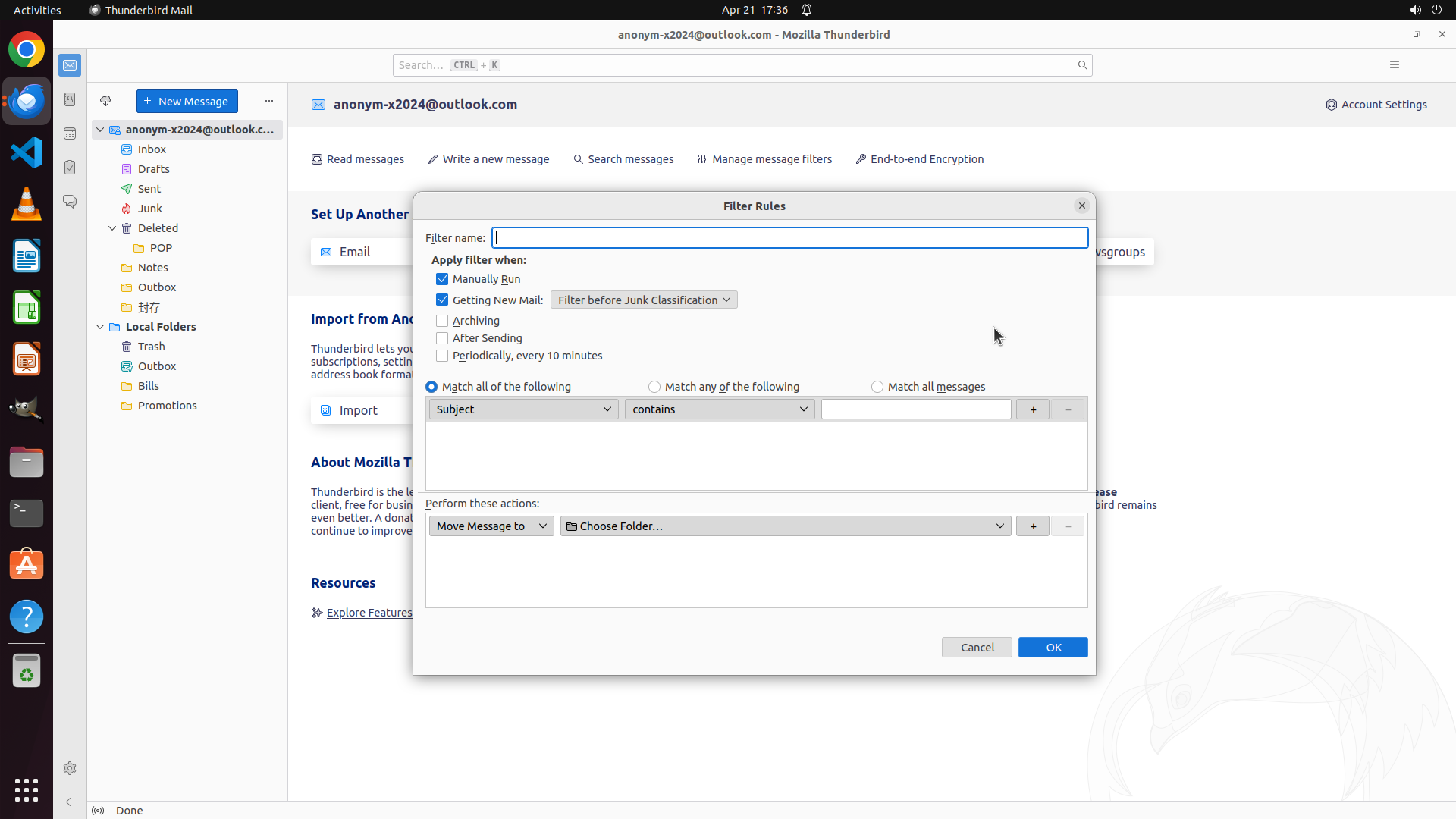Click the New Message button
This screenshot has height=819, width=1456.
tap(187, 102)
